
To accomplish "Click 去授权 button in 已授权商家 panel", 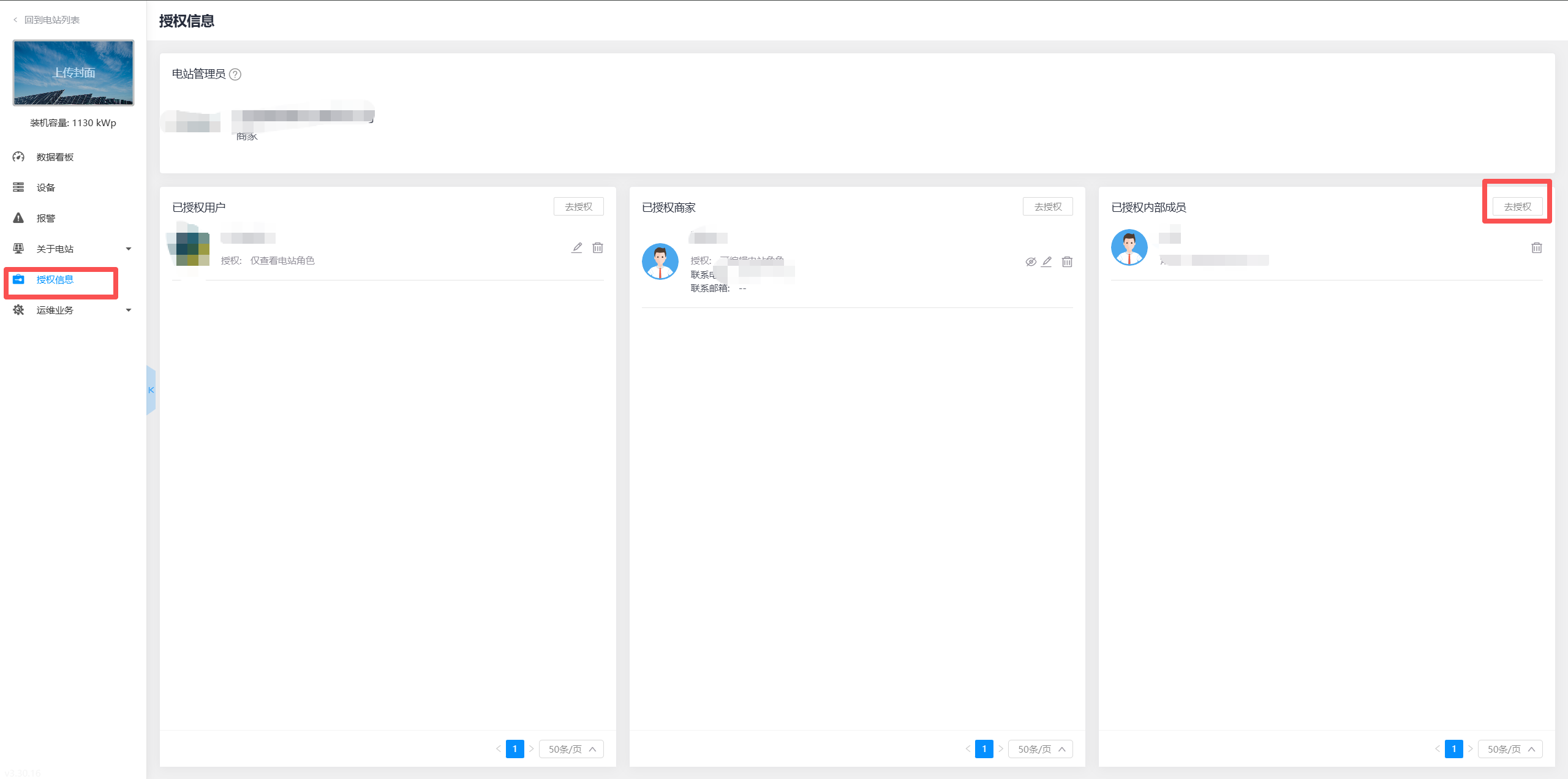I will pyautogui.click(x=1047, y=207).
